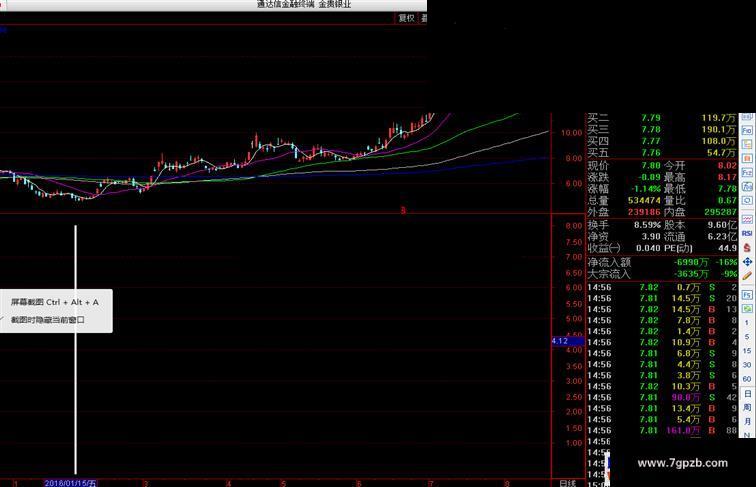
Task: Click the circle icon in right sidebar
Action: (747, 200)
